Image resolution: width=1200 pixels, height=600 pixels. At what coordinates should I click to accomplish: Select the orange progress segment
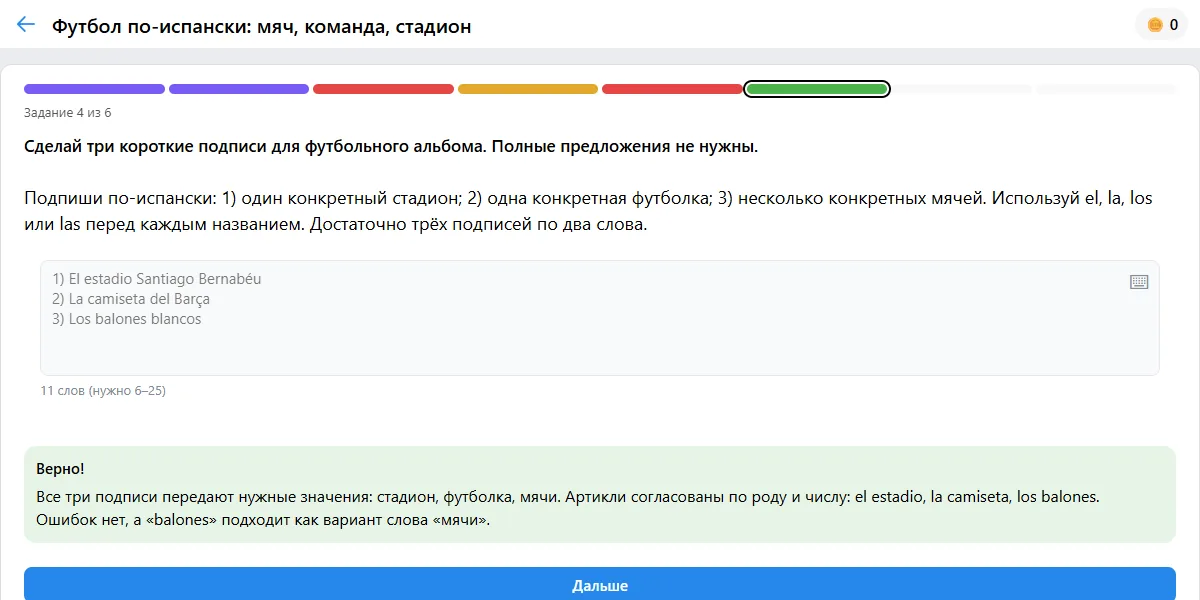[x=528, y=89]
